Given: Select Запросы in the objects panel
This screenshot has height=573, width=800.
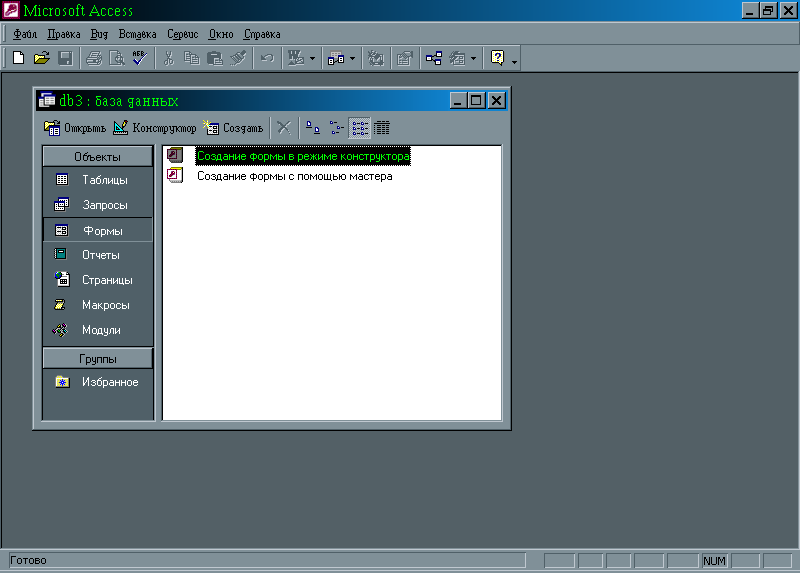Looking at the screenshot, I should click(97, 205).
